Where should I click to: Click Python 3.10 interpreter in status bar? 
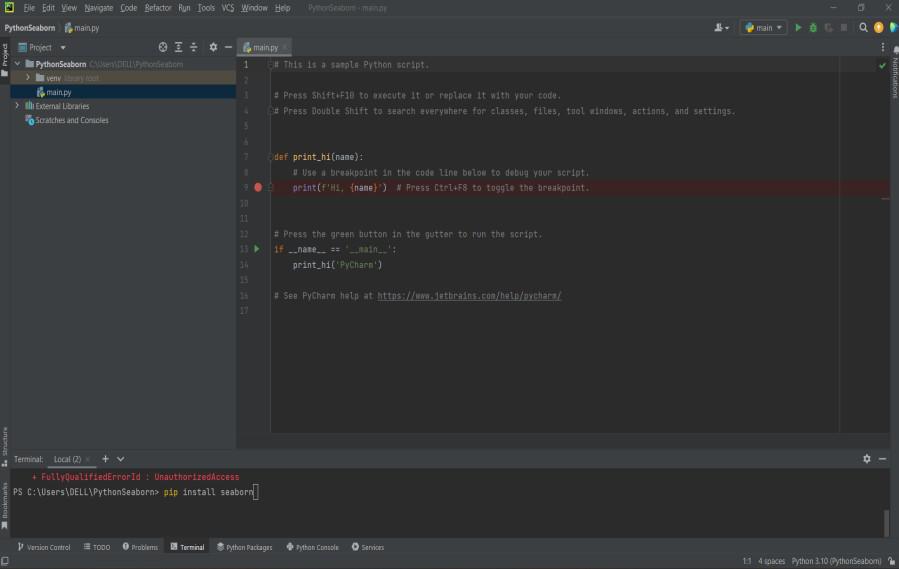[x=836, y=561]
